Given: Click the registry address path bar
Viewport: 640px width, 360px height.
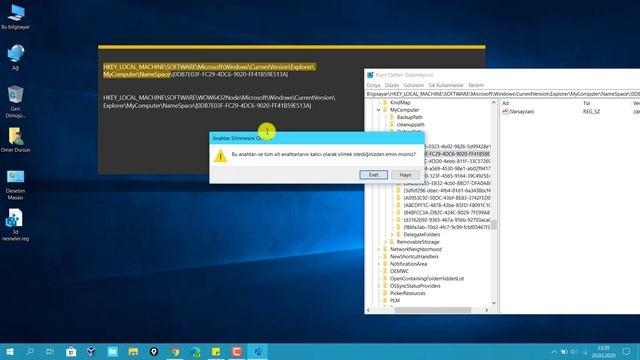Looking at the screenshot, I should [x=503, y=94].
